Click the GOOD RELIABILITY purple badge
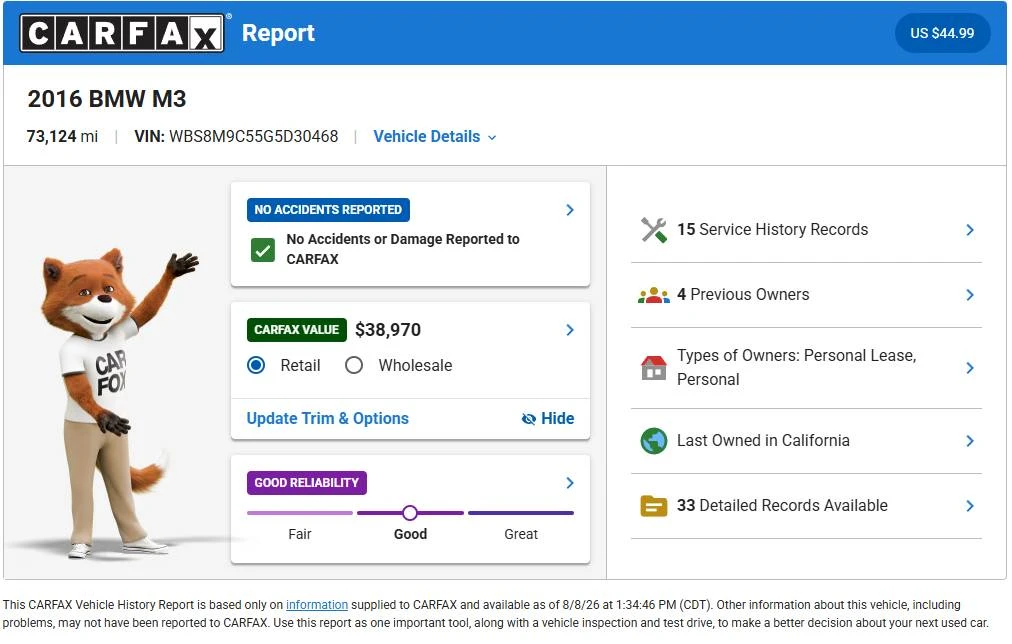 pyautogui.click(x=307, y=483)
